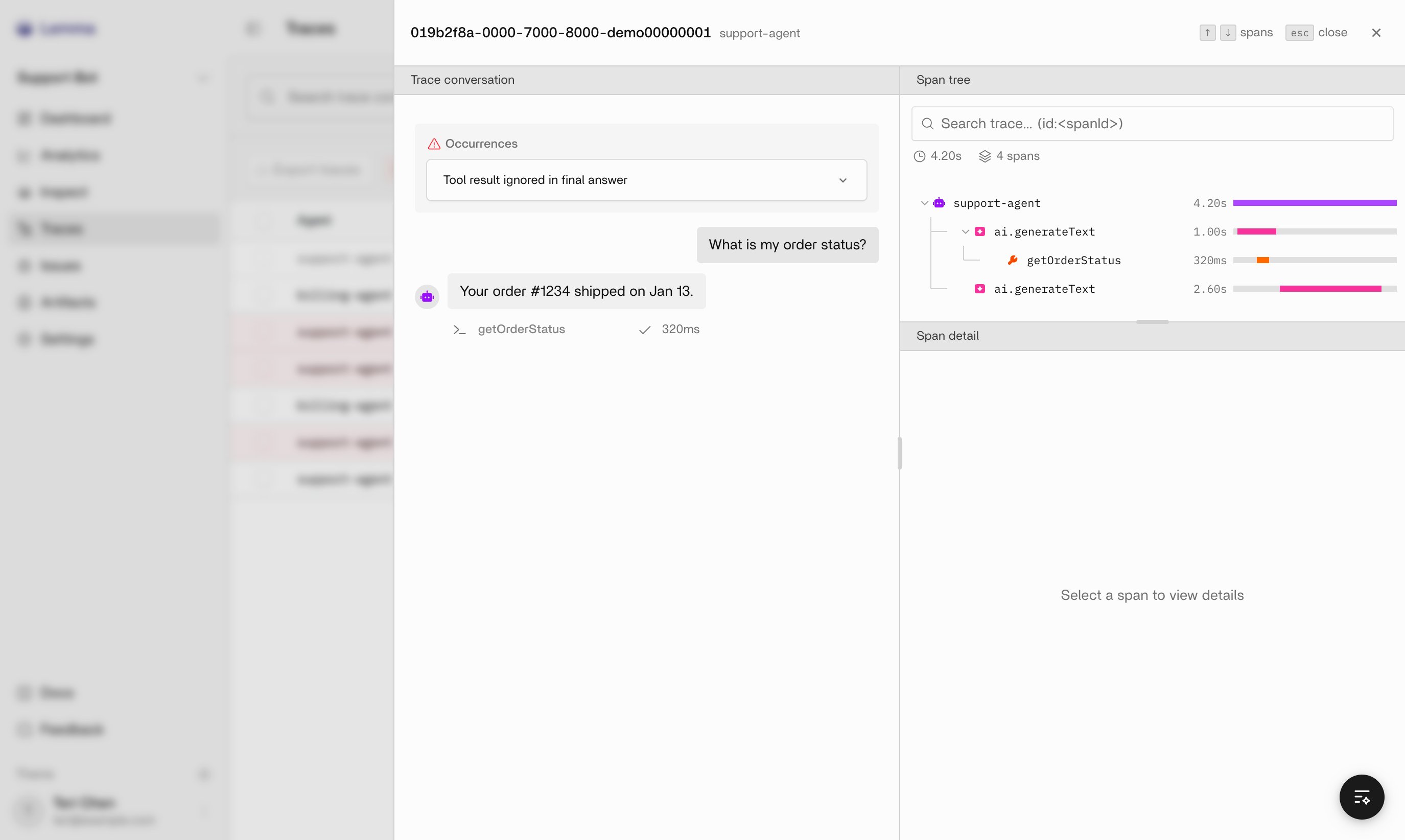This screenshot has width=1405, height=840.
Task: Click the warning triangle icon by Occurrences
Action: [x=434, y=144]
